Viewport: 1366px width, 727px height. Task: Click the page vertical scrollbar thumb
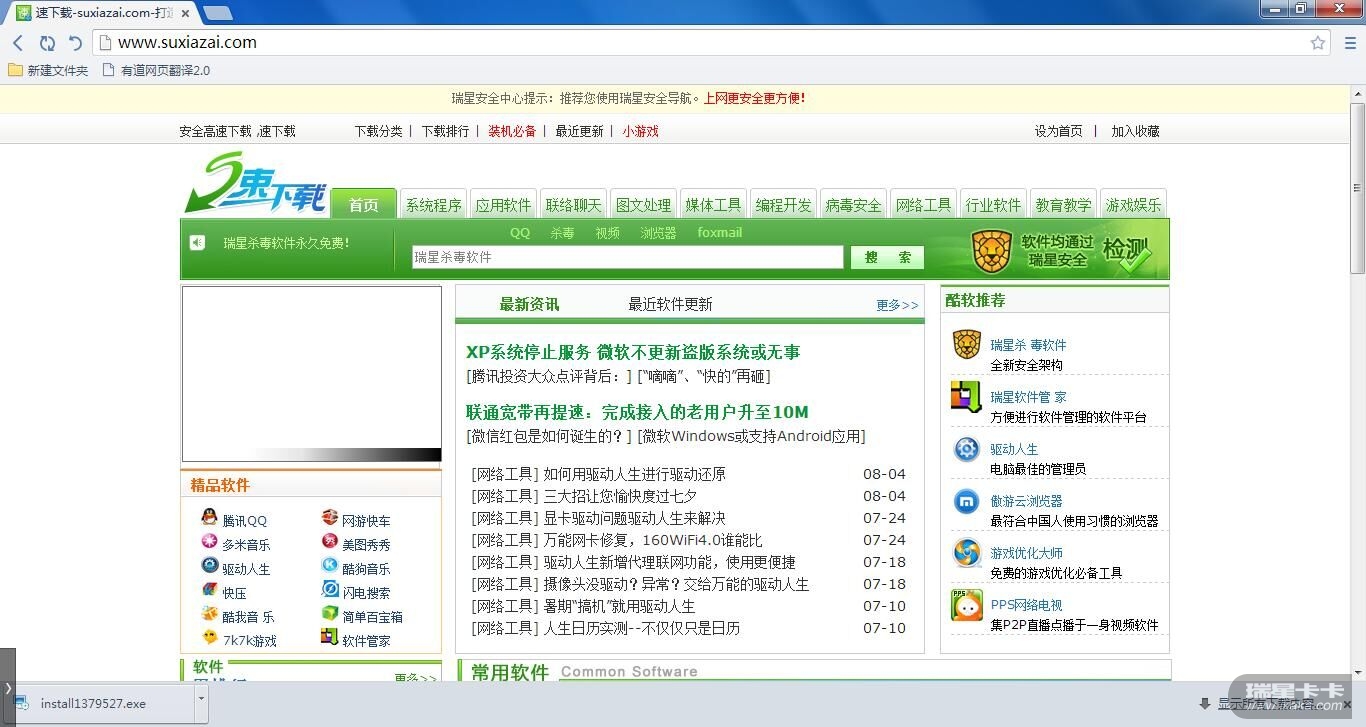click(x=1357, y=185)
